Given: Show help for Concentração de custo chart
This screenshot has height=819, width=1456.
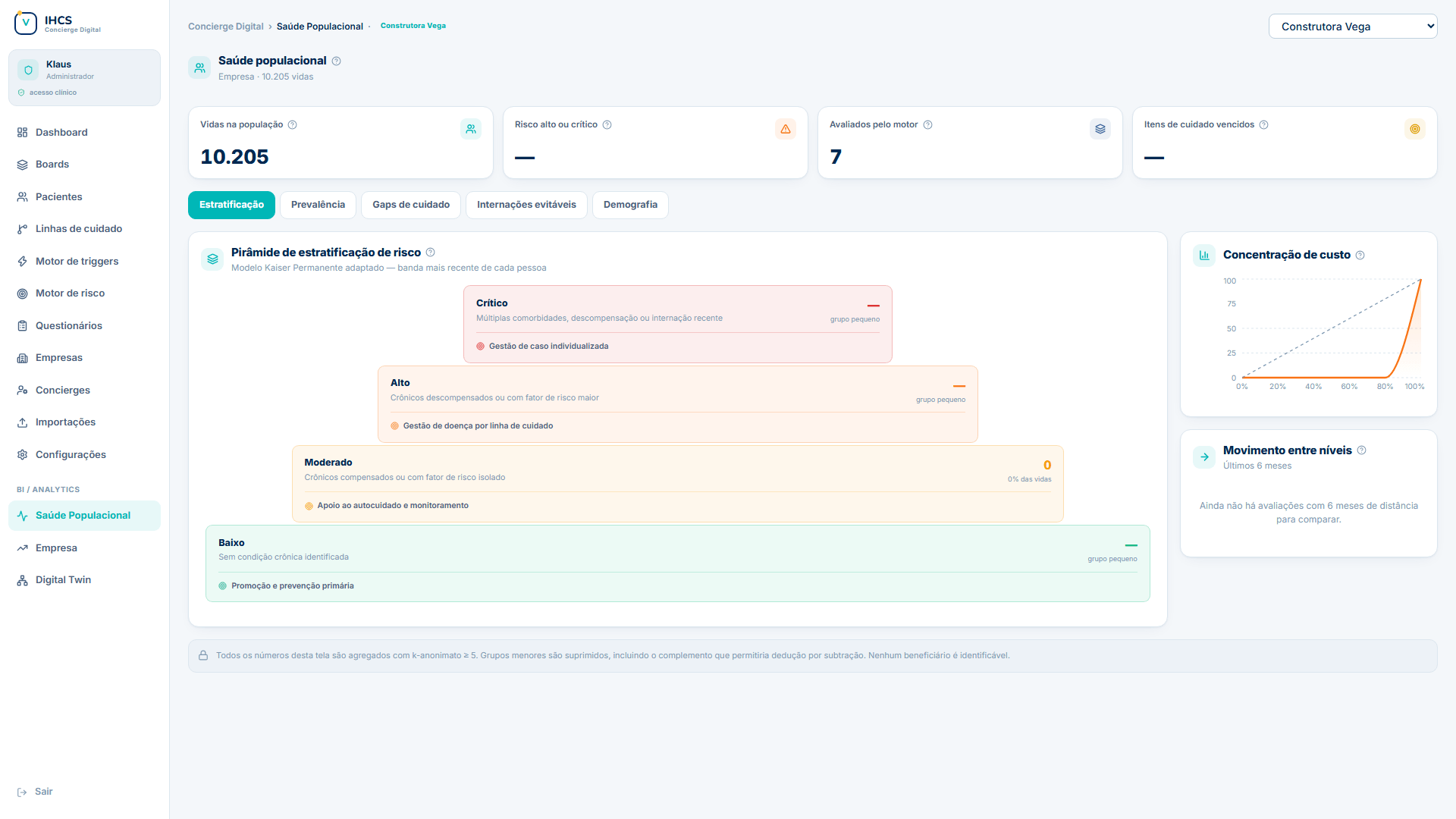Looking at the screenshot, I should (1360, 255).
